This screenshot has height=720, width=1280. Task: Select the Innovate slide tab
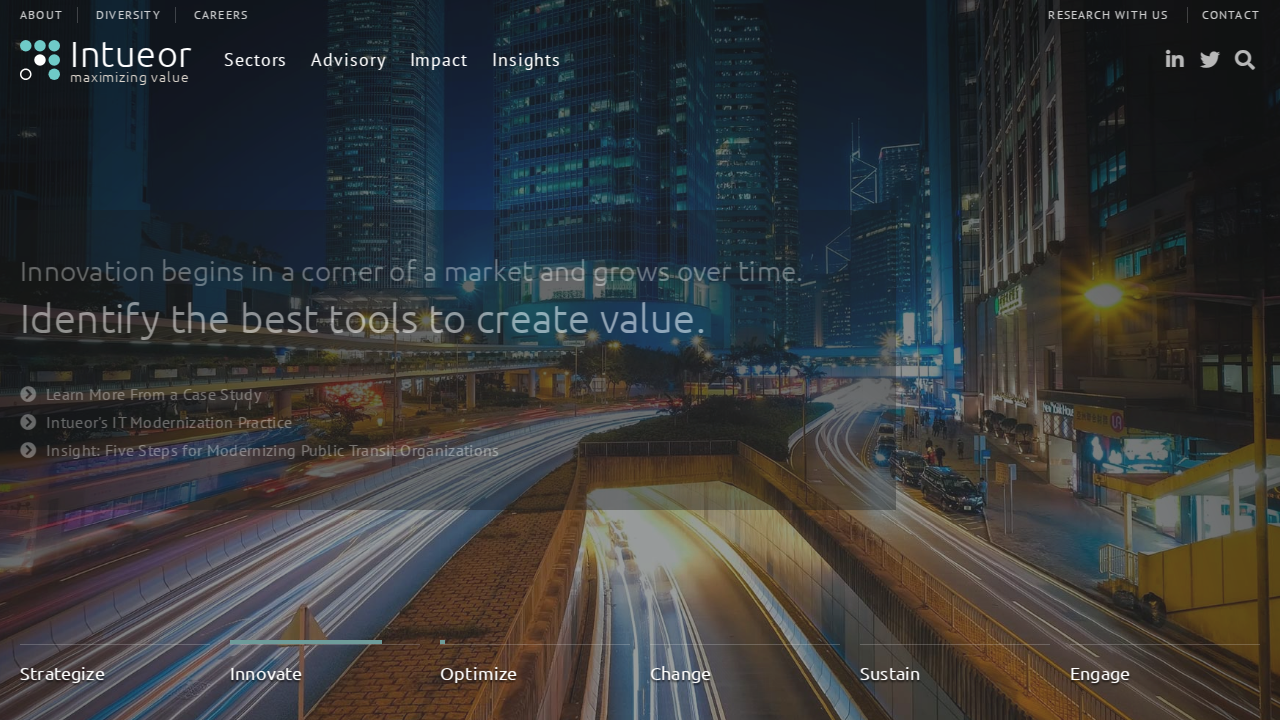coord(266,674)
